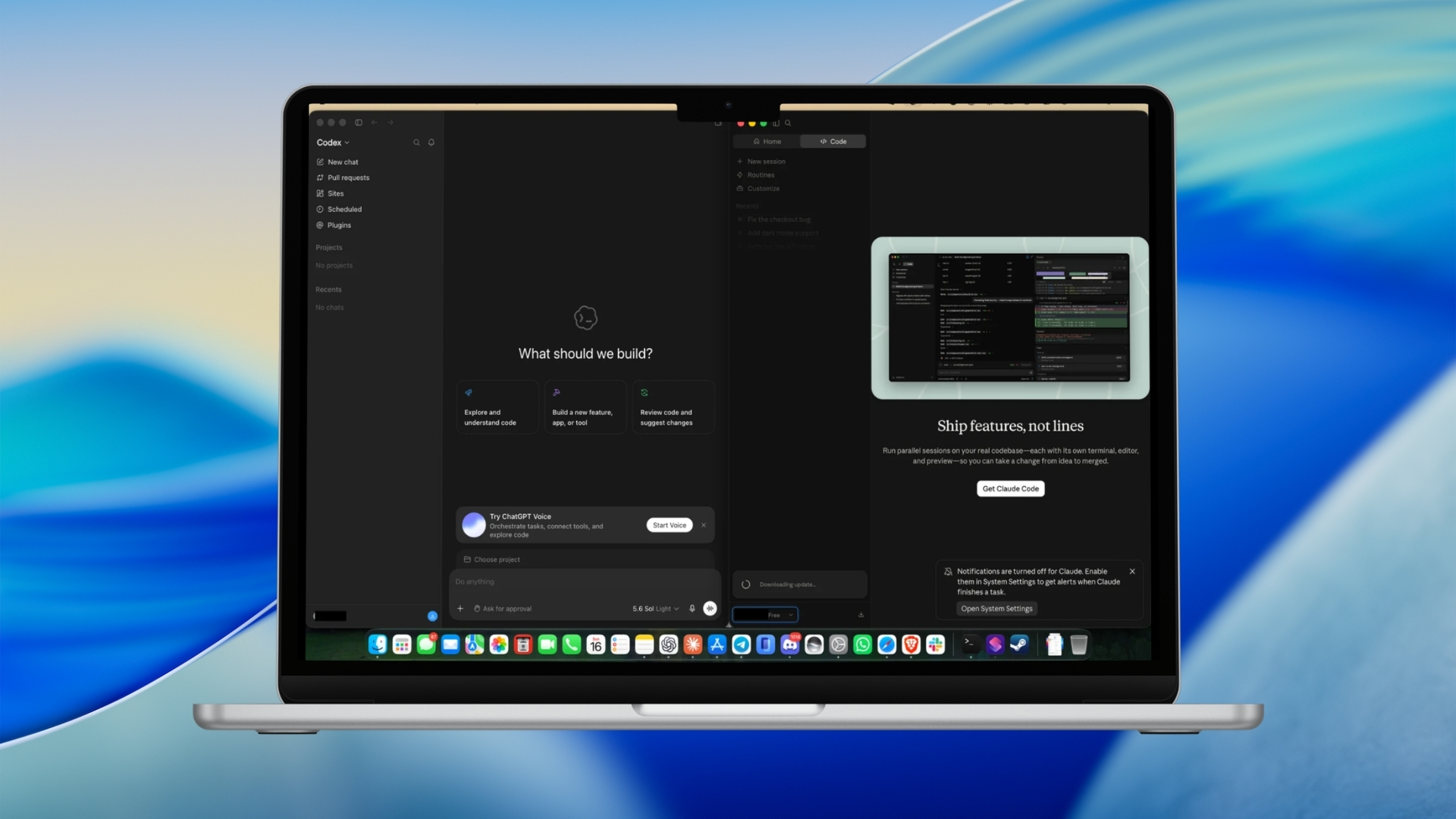Image resolution: width=1456 pixels, height=819 pixels.
Task: Close the Claude notifications alert
Action: (x=1132, y=572)
